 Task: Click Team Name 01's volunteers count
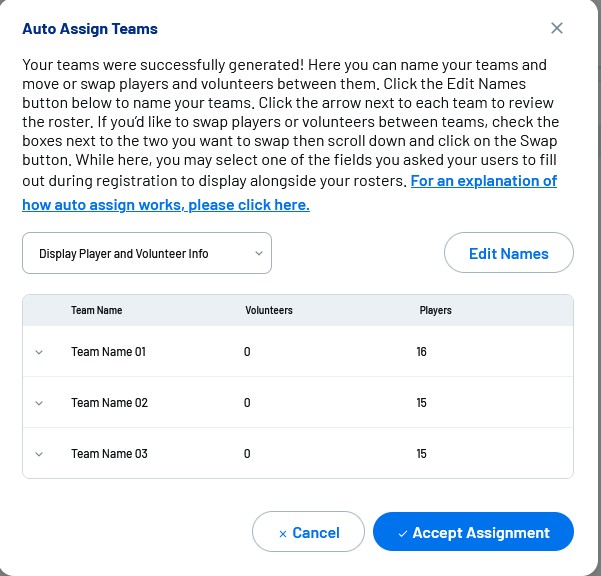pos(247,352)
